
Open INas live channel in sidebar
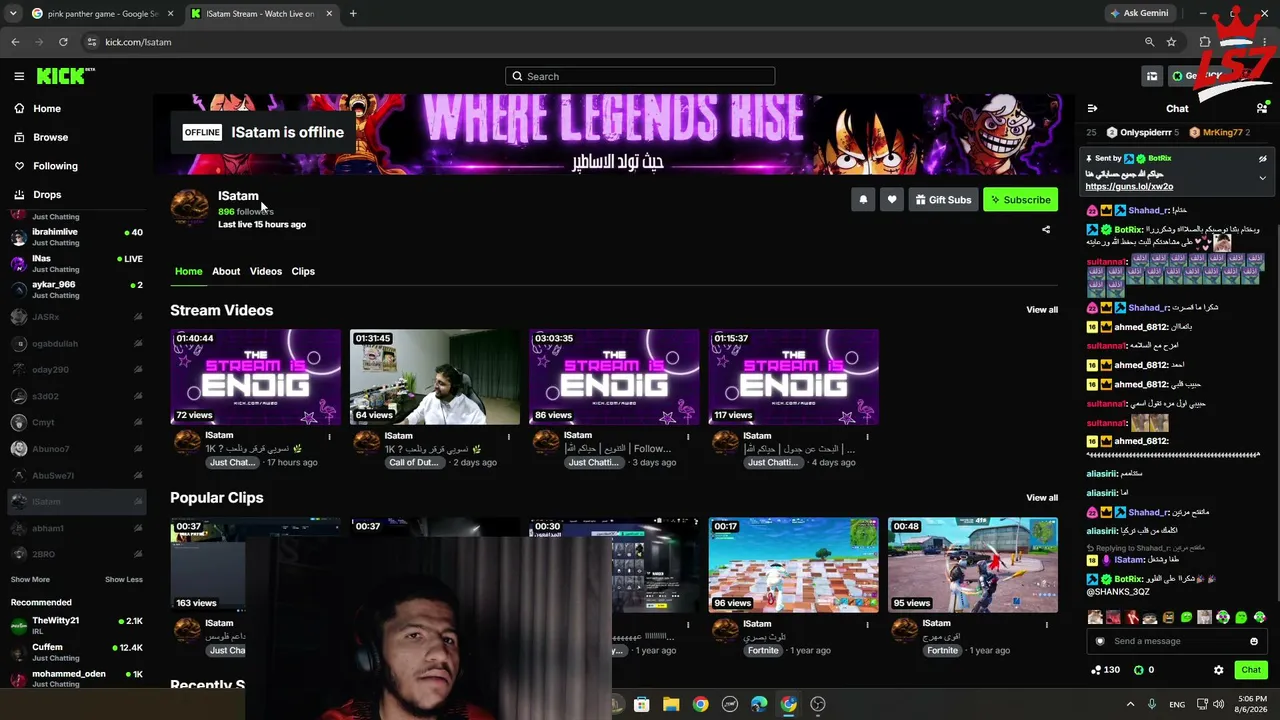pos(76,264)
